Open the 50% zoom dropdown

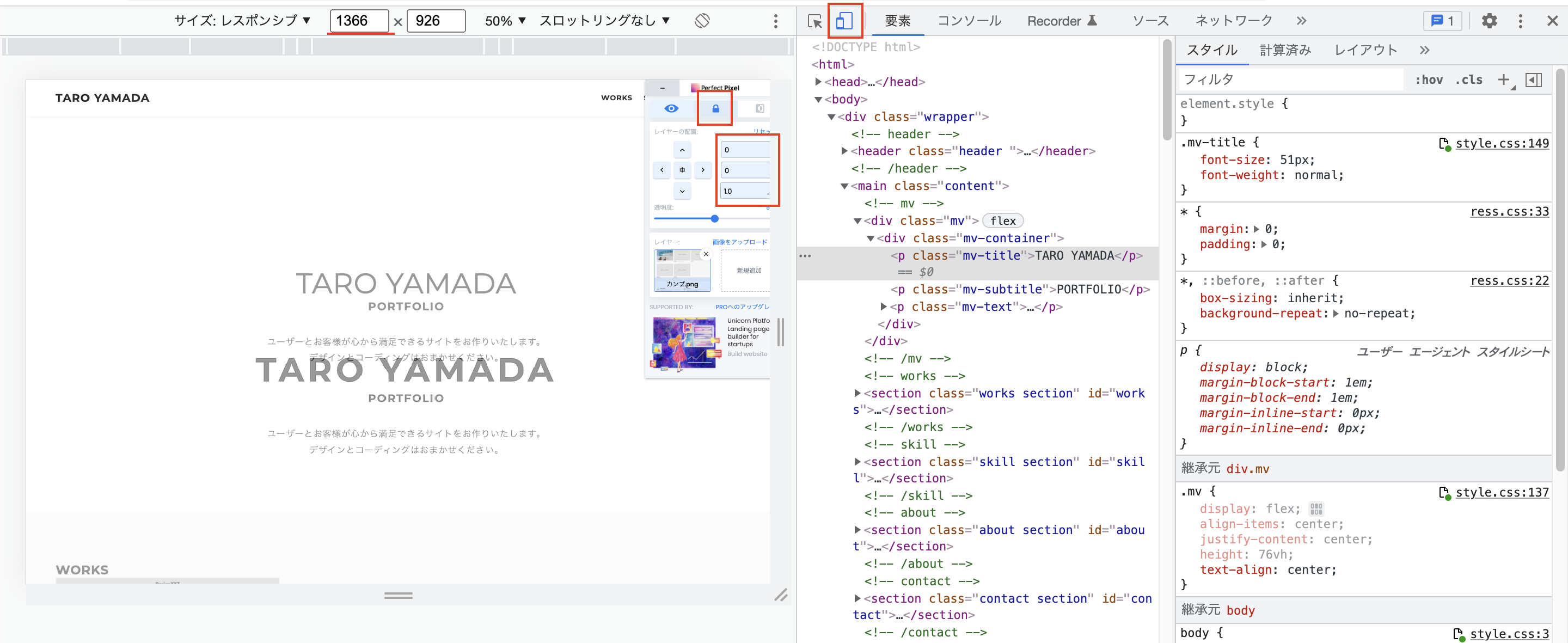(505, 21)
